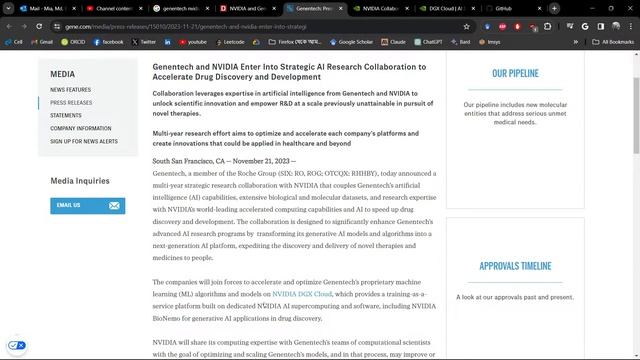Open the All Bookmarks folder
This screenshot has width=640, height=360.
point(613,42)
